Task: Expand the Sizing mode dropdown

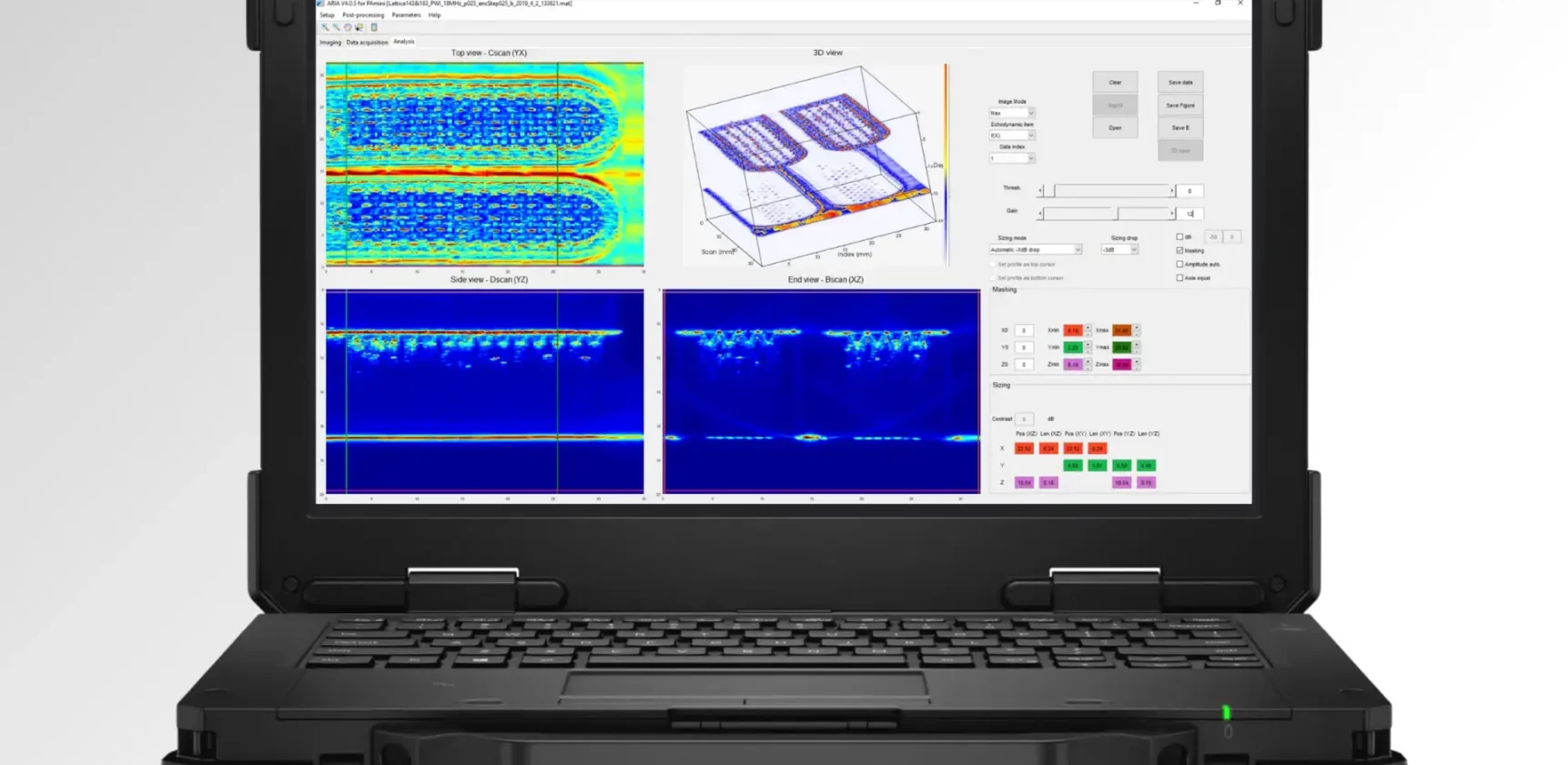Action: click(x=1077, y=250)
